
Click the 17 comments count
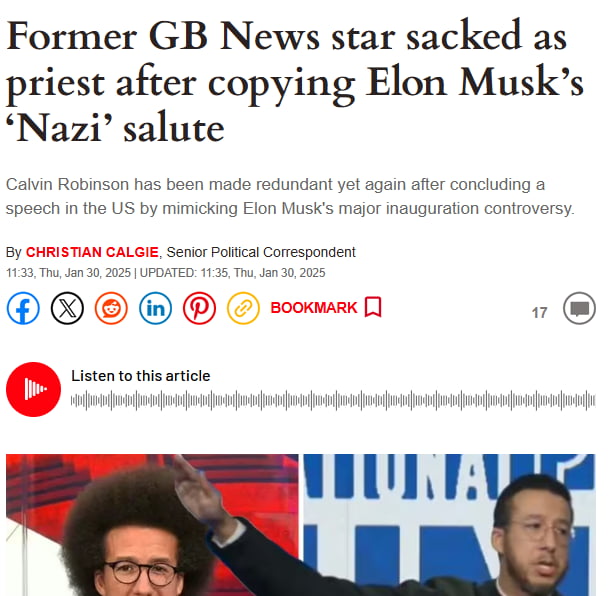(540, 313)
